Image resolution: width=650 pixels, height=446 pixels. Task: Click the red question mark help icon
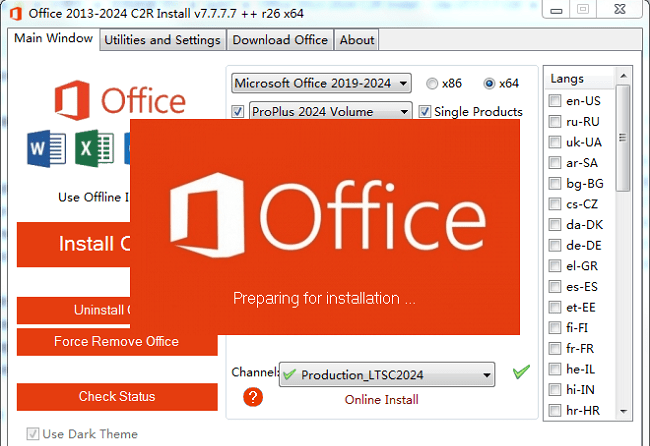(x=253, y=397)
